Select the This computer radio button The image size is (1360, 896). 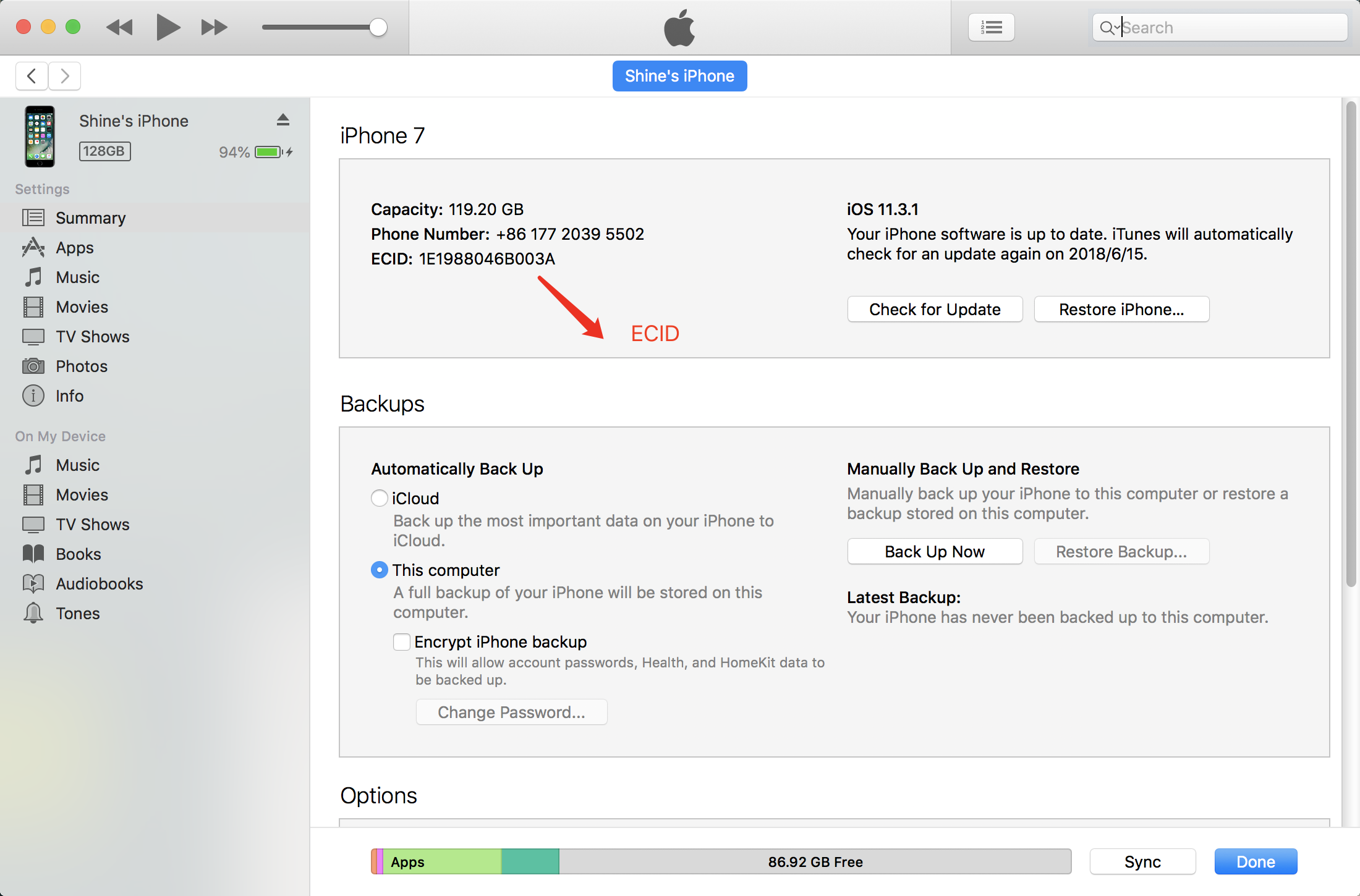click(379, 570)
